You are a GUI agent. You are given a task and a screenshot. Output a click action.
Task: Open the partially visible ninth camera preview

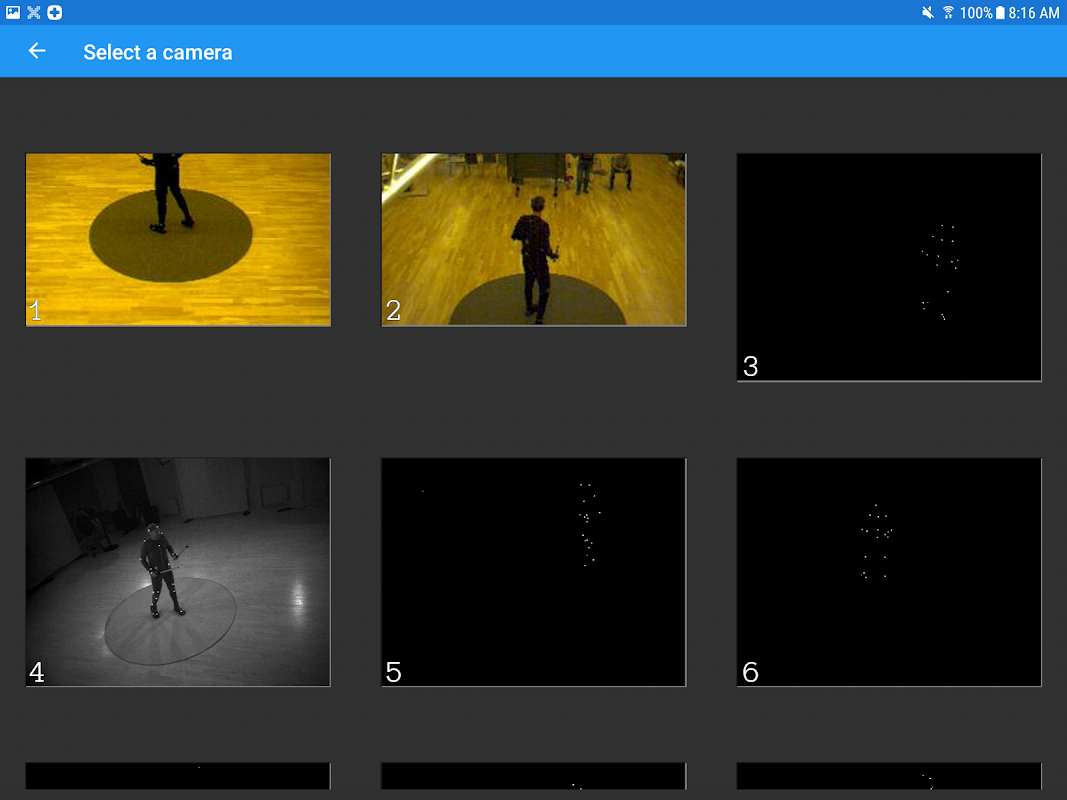(x=889, y=776)
